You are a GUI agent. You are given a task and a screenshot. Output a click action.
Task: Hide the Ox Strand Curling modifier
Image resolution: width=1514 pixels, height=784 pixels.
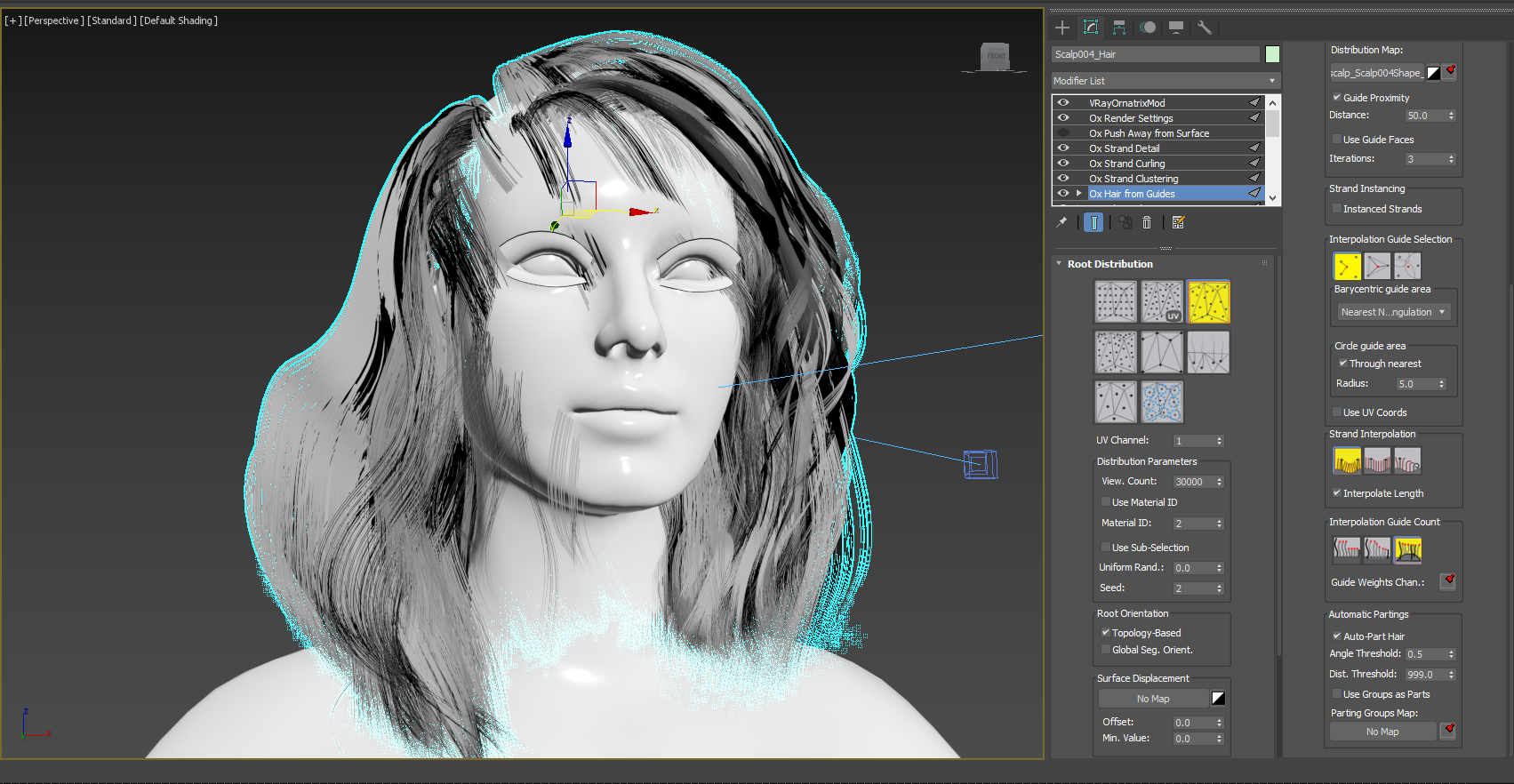click(1063, 164)
